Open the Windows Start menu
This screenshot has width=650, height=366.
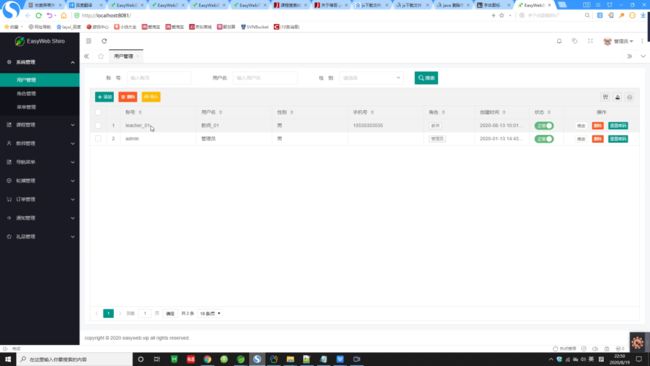point(8,359)
